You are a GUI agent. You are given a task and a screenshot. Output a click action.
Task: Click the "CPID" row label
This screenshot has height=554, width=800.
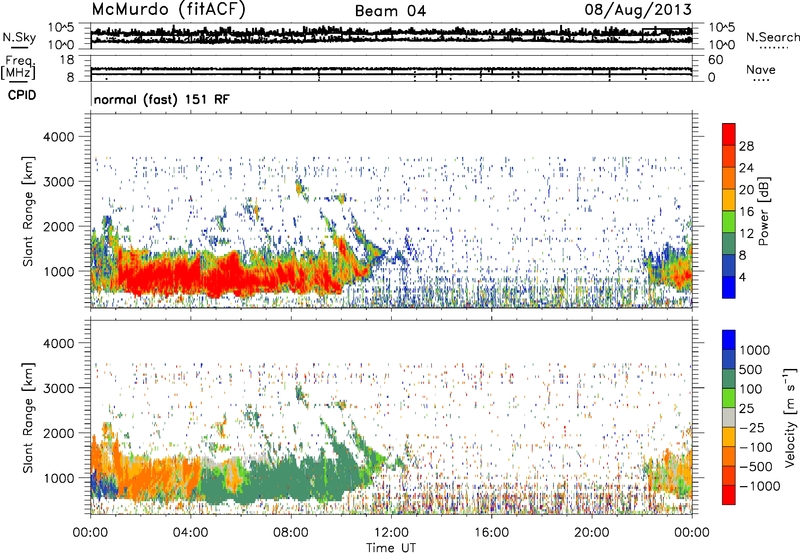click(22, 95)
